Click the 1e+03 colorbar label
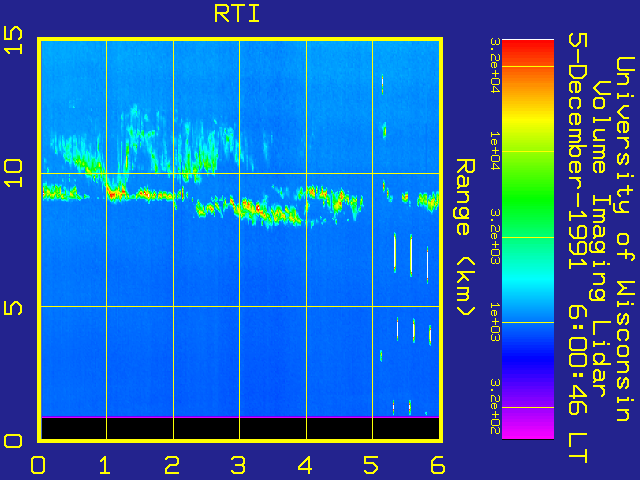The image size is (640, 480). [495, 322]
